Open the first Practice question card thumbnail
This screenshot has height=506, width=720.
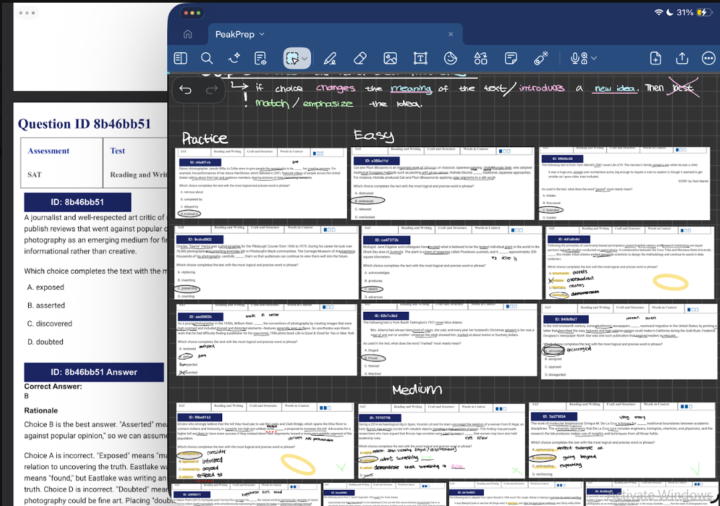pos(261,183)
